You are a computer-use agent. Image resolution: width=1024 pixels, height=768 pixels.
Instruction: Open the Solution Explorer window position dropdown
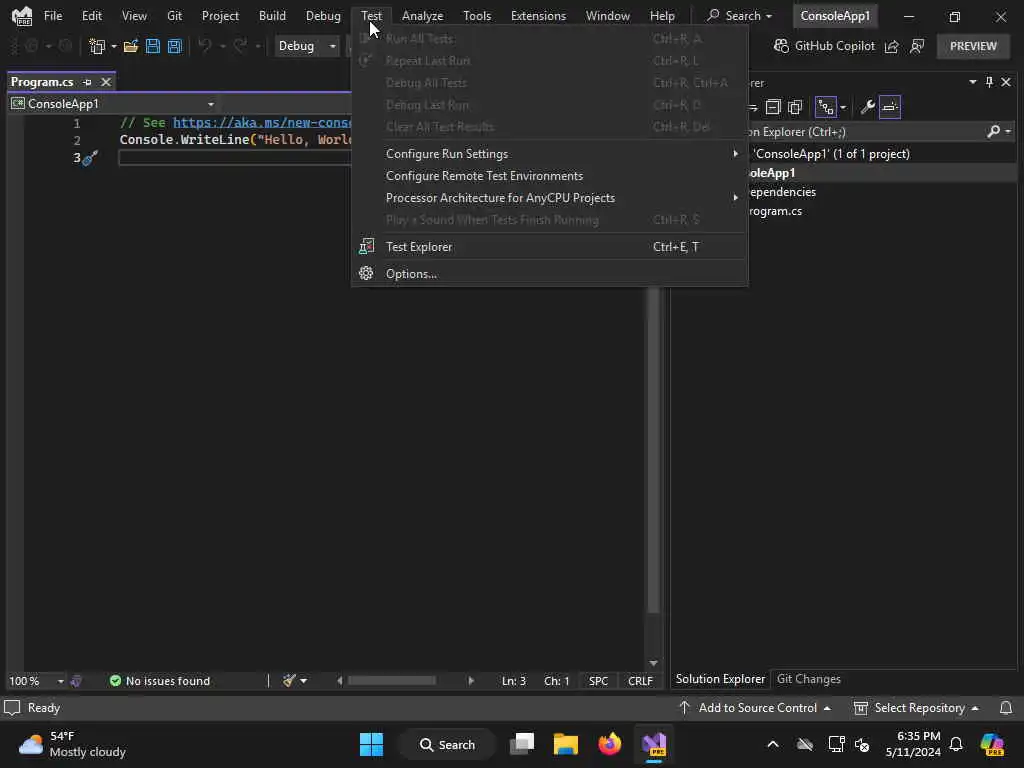tap(972, 82)
